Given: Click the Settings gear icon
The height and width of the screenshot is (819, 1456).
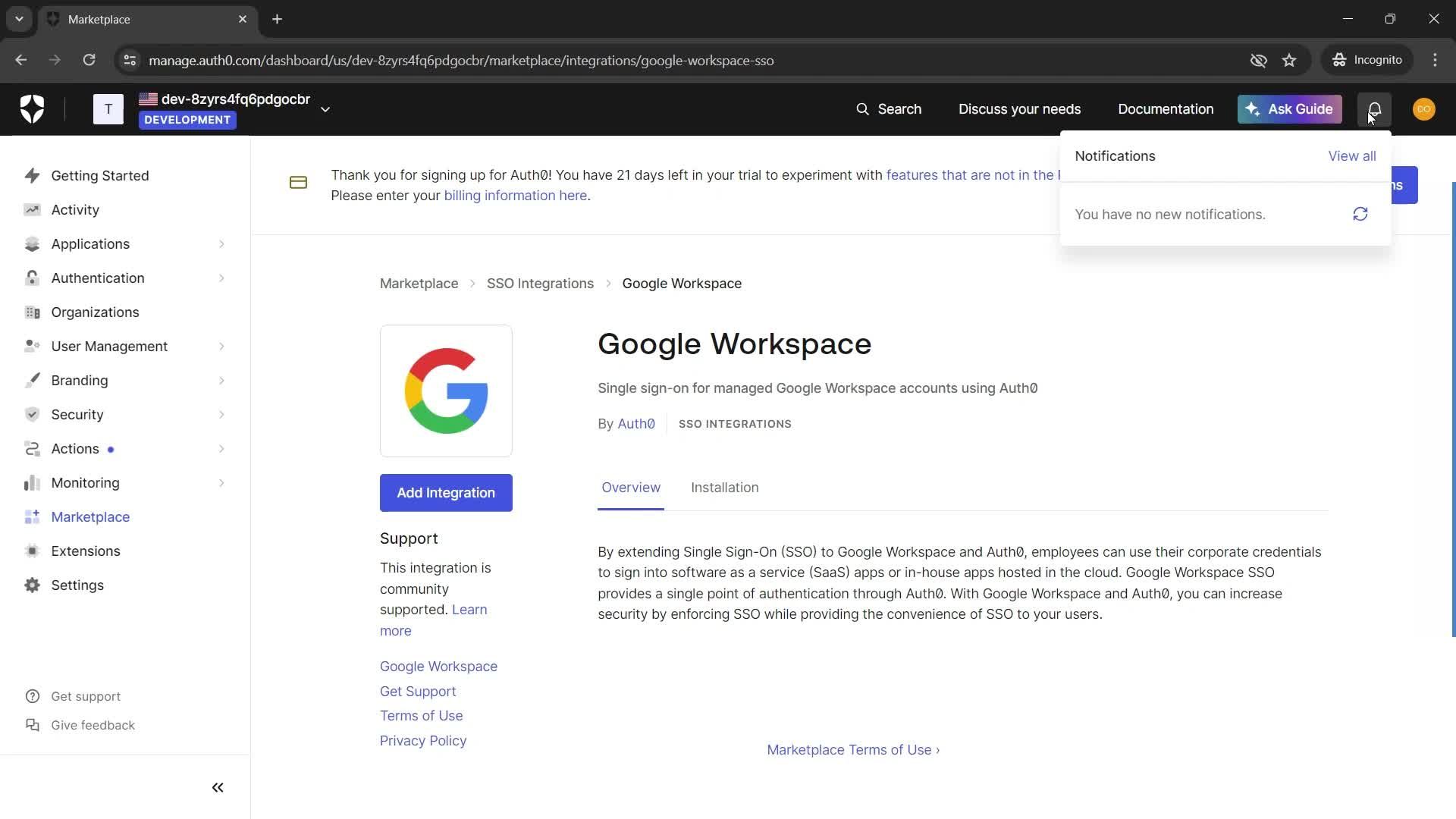Looking at the screenshot, I should [x=32, y=585].
